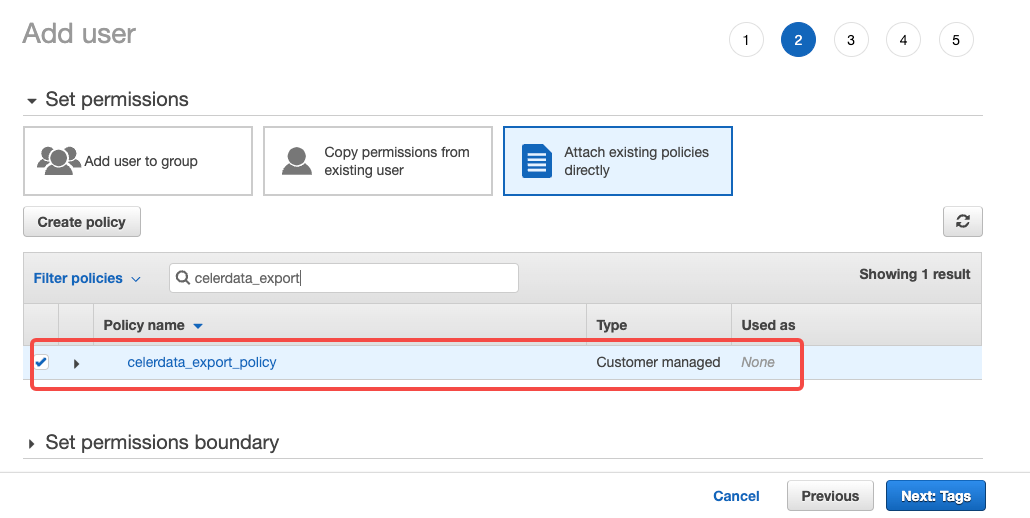
Task: Collapse the Set permissions section
Action: [x=32, y=101]
